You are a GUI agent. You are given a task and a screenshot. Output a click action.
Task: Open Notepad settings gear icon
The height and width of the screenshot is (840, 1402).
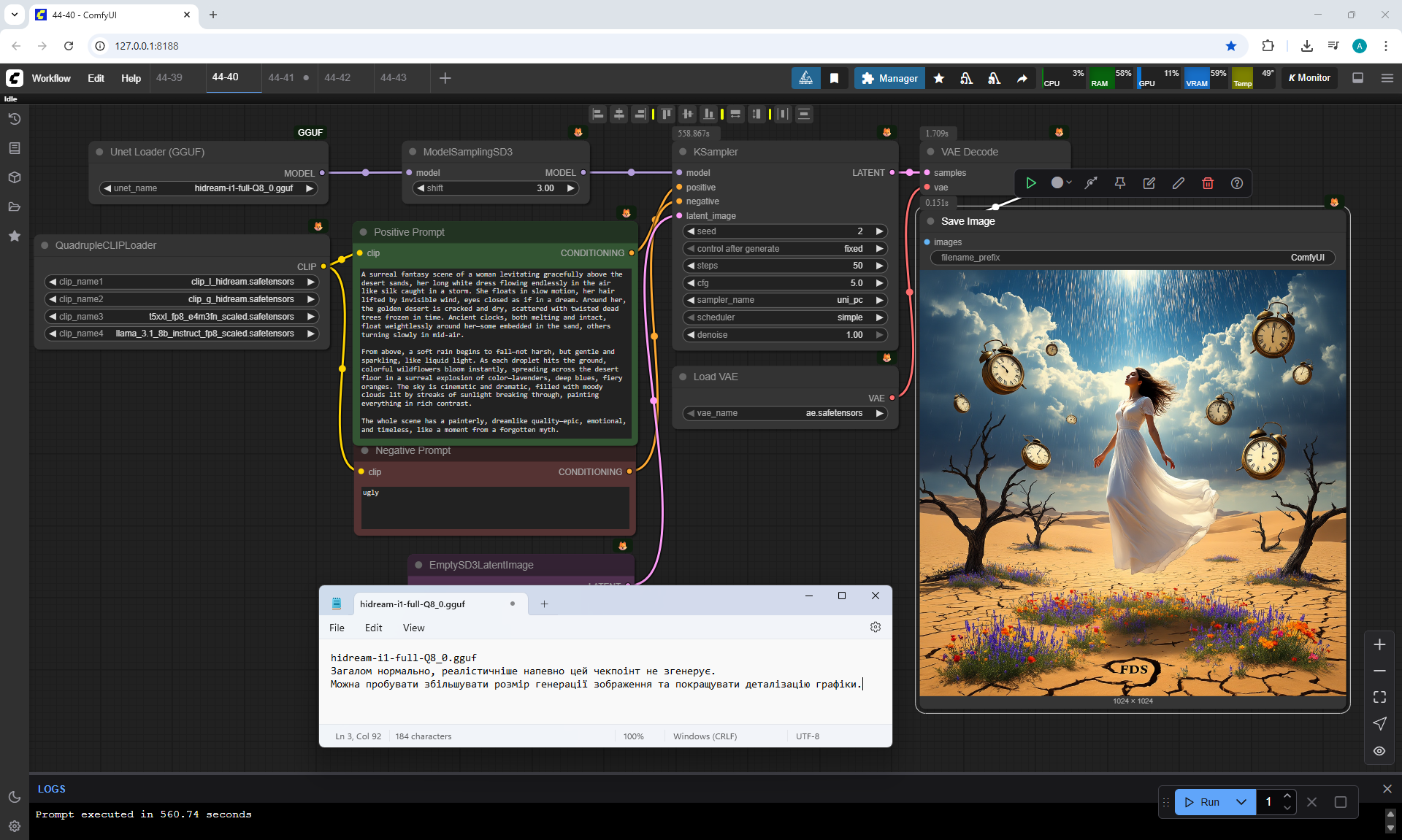pos(875,628)
